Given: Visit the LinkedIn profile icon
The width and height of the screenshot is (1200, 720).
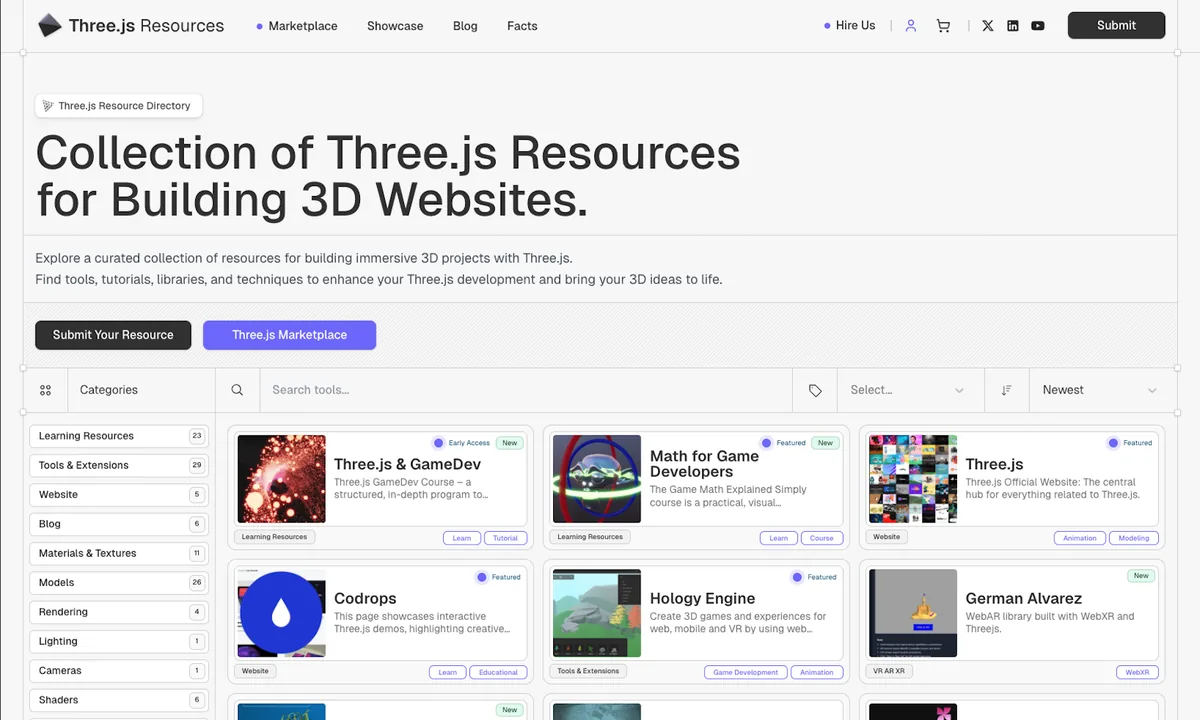Looking at the screenshot, I should pyautogui.click(x=1013, y=26).
